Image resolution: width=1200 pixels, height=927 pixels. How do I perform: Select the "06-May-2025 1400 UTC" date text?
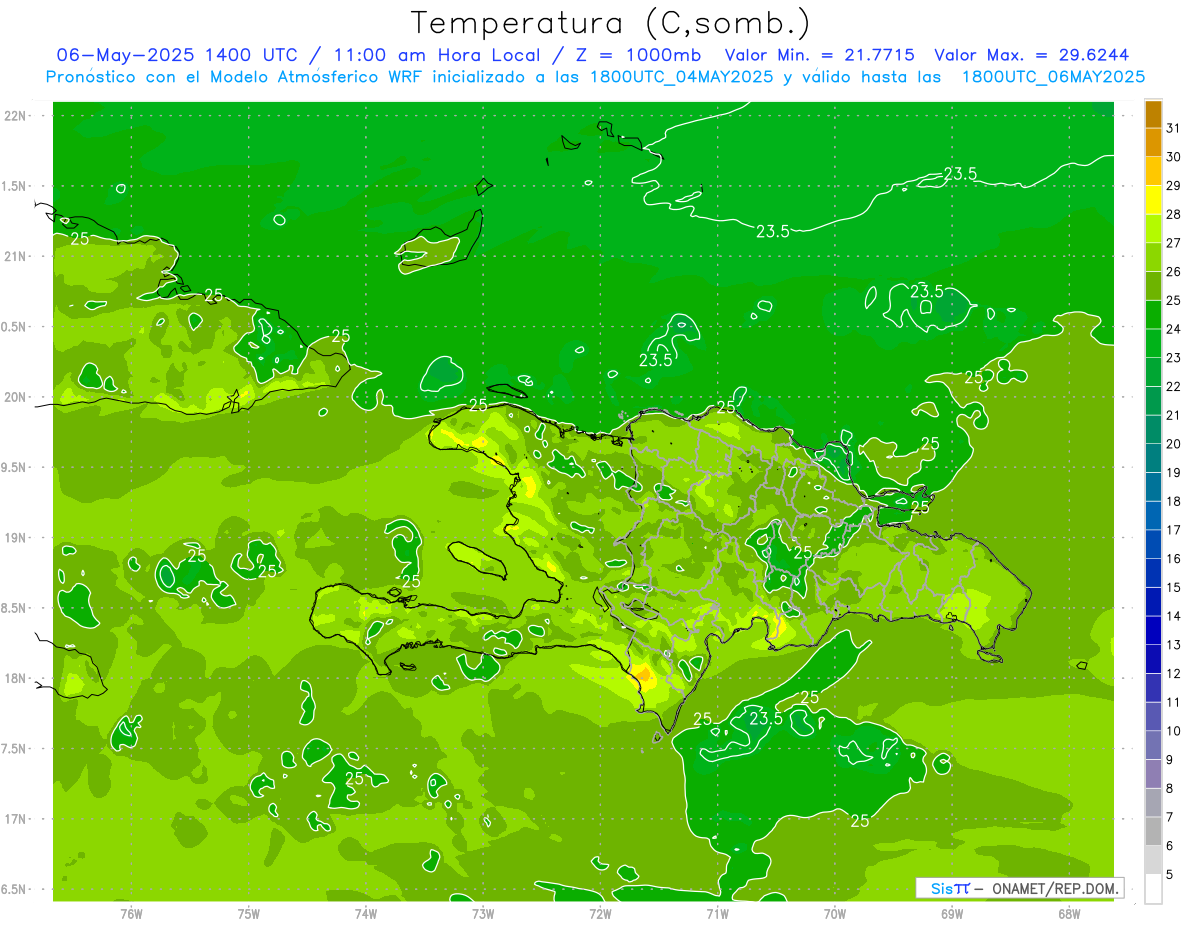pos(177,55)
